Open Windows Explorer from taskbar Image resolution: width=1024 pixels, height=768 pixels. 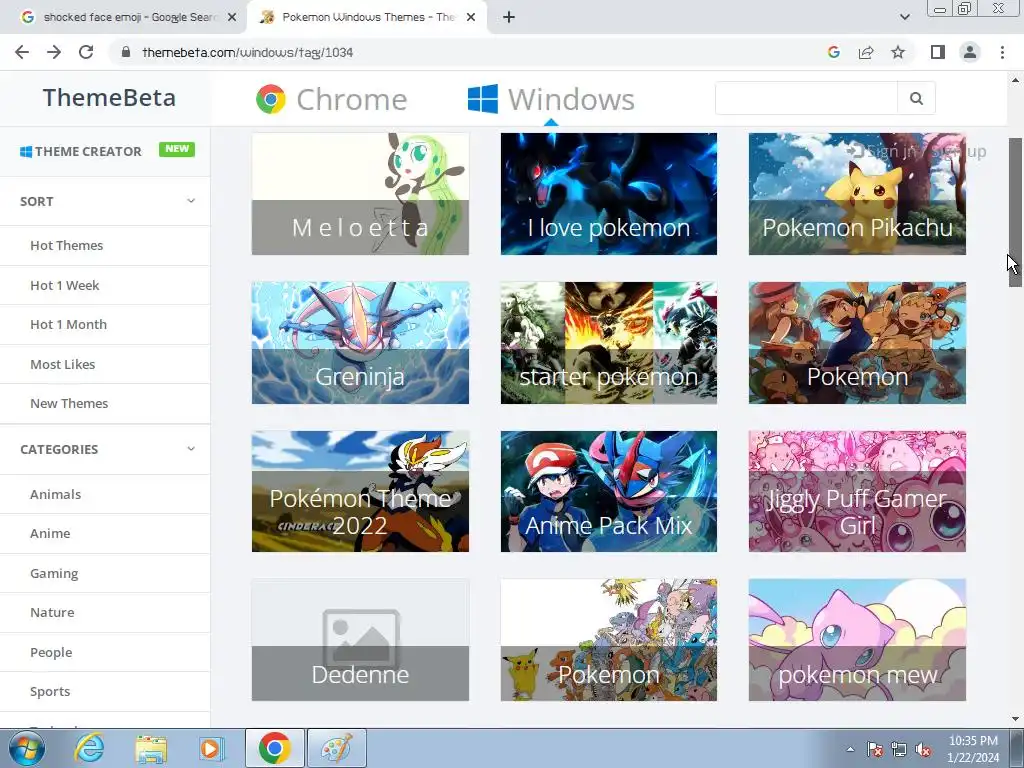point(151,748)
